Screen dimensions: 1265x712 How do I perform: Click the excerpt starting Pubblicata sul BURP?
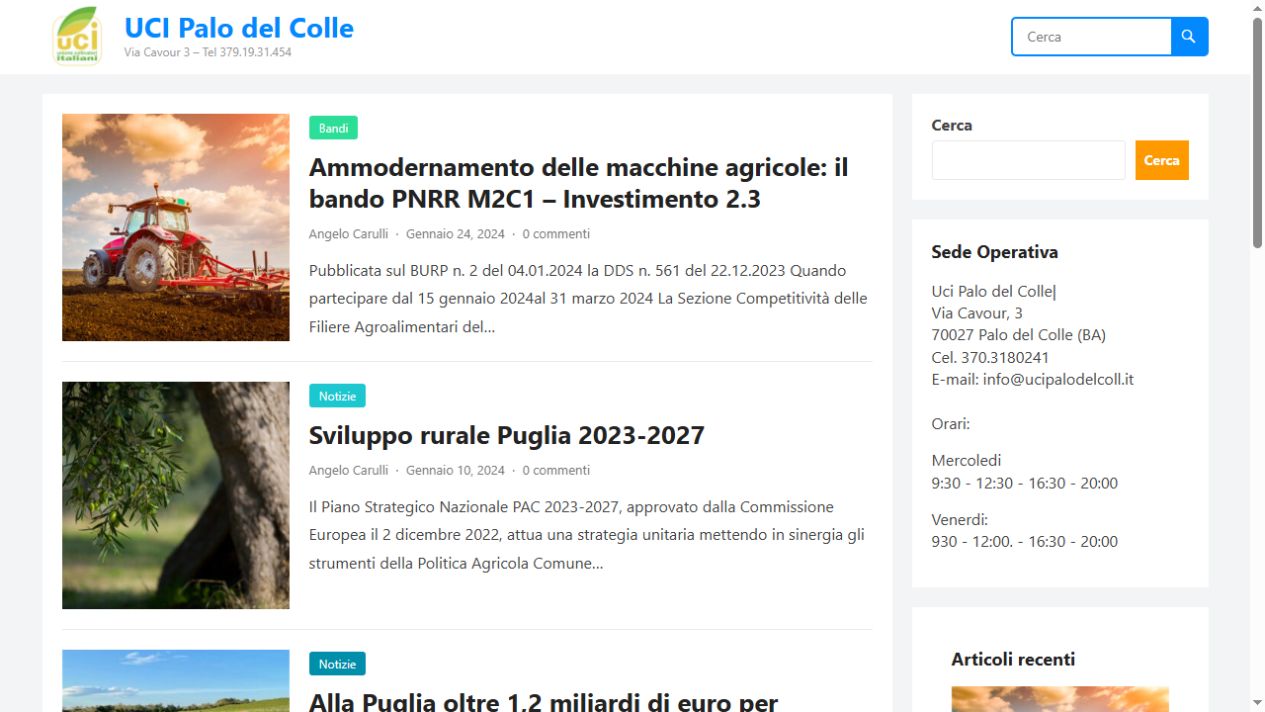(x=588, y=298)
